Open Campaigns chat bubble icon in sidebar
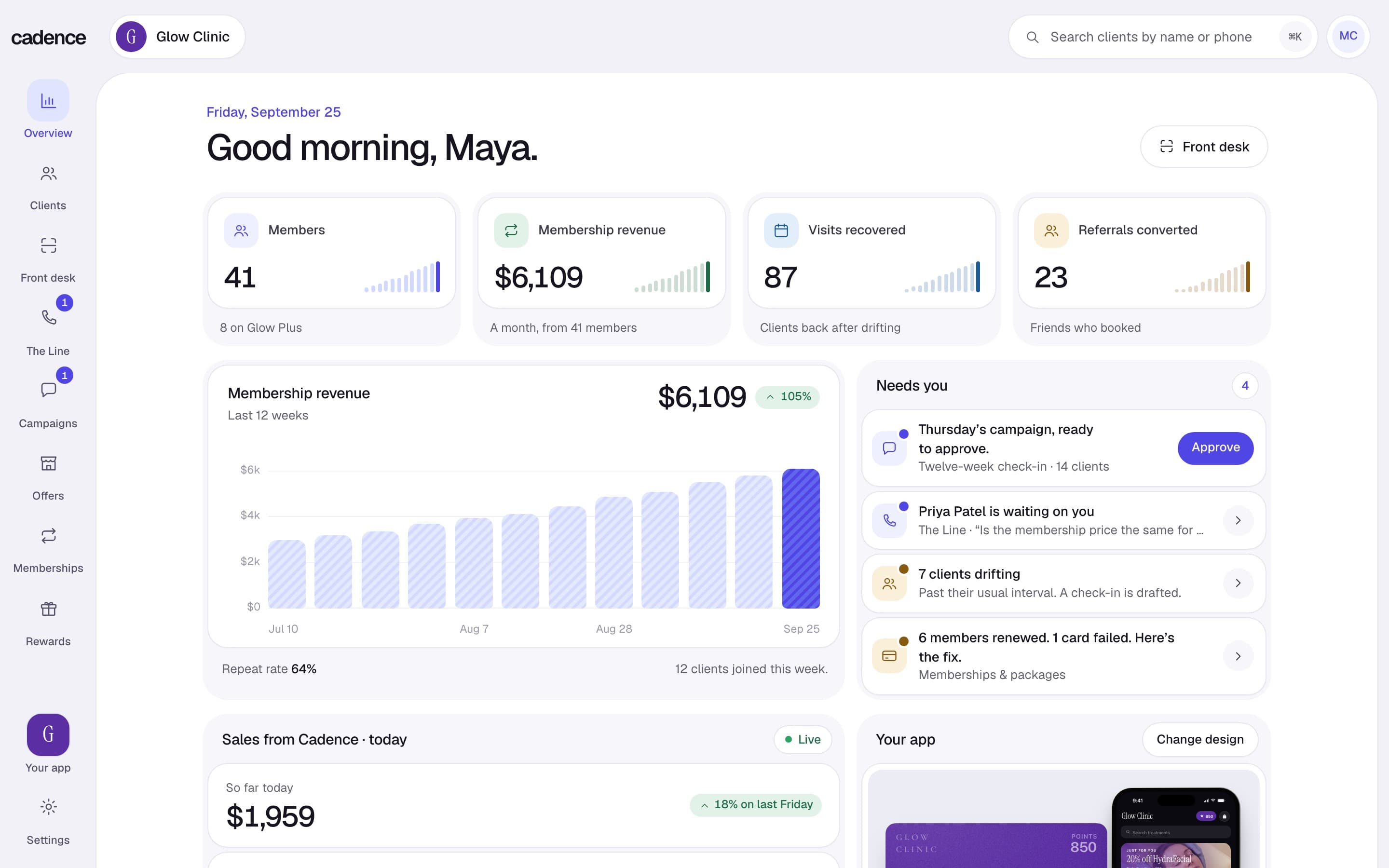This screenshot has height=868, width=1389. 48,390
